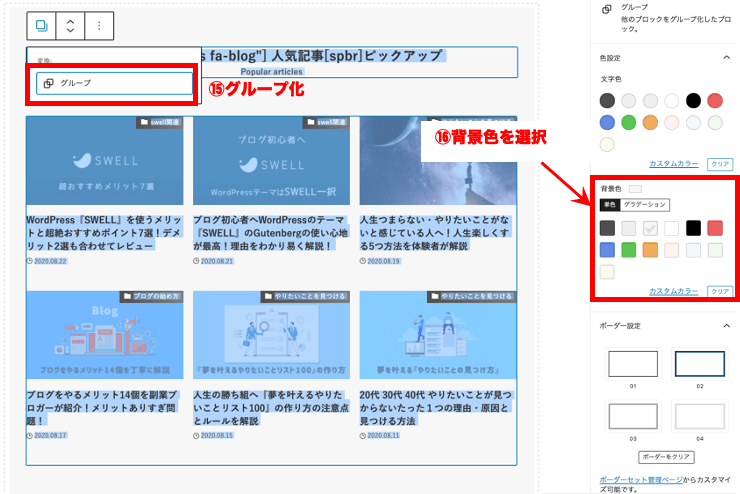
Task: Pick the orange text color swatch
Action: [x=650, y=123]
